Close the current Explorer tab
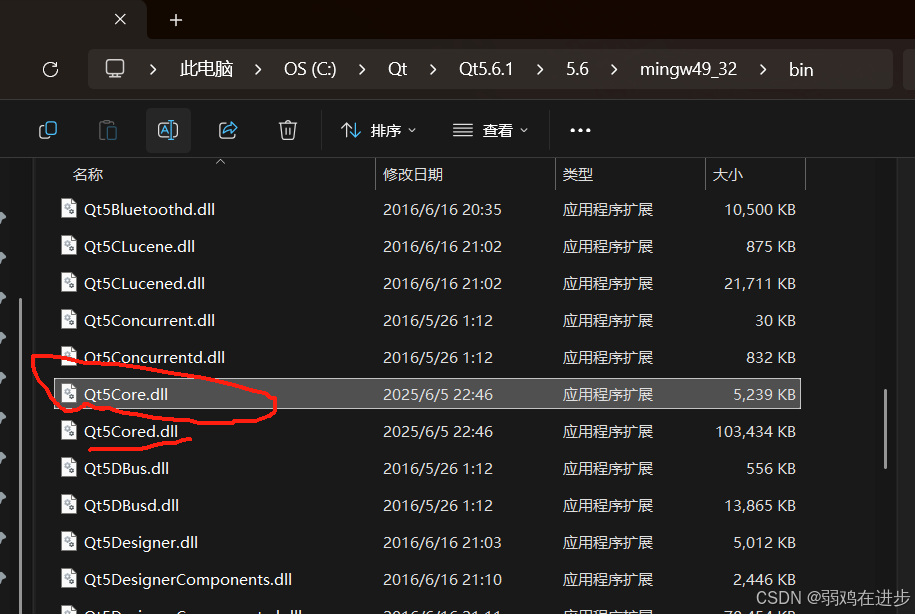Viewport: 915px width, 614px height. pos(120,19)
